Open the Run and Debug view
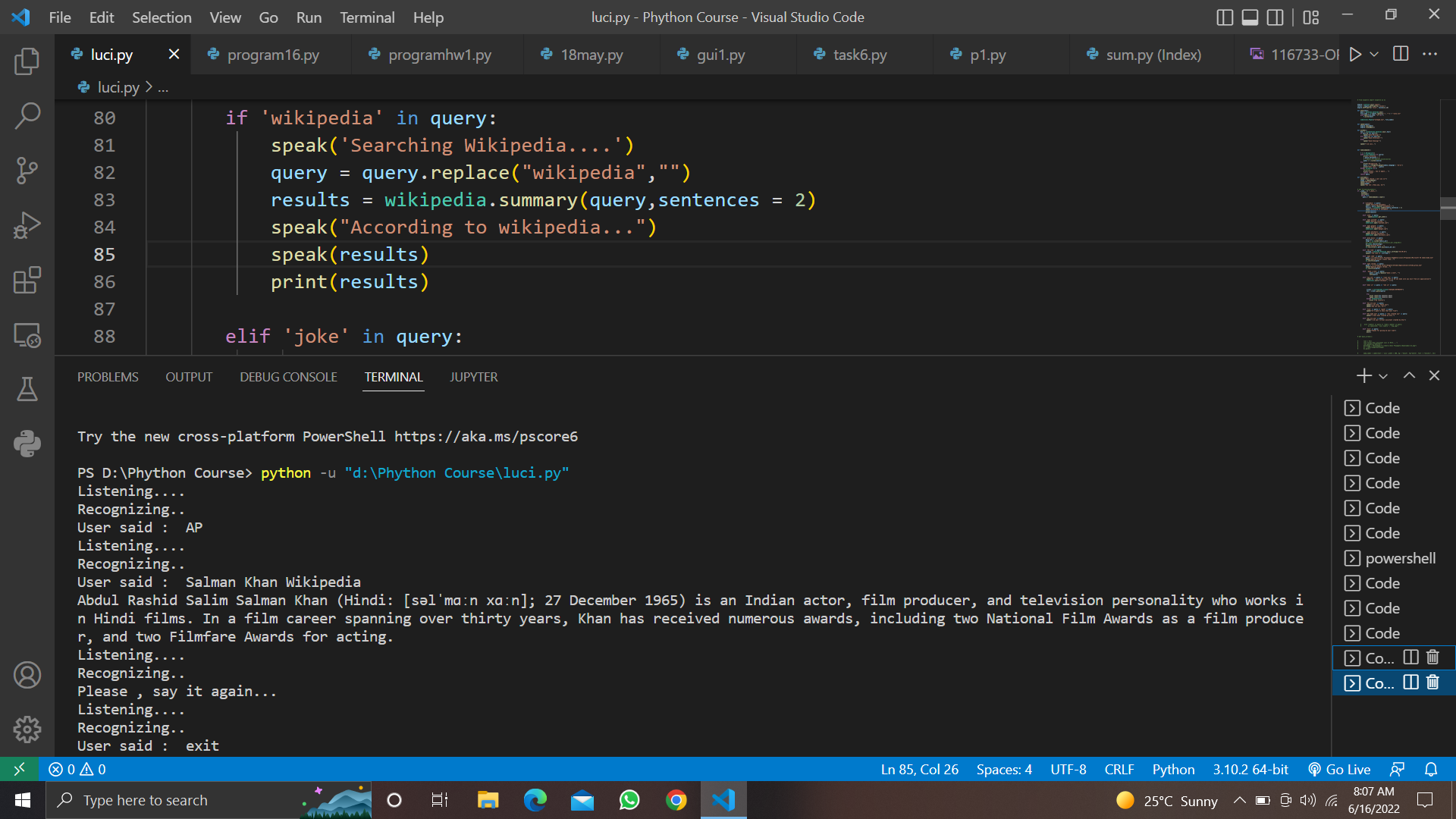This screenshot has width=1456, height=819. (x=27, y=225)
